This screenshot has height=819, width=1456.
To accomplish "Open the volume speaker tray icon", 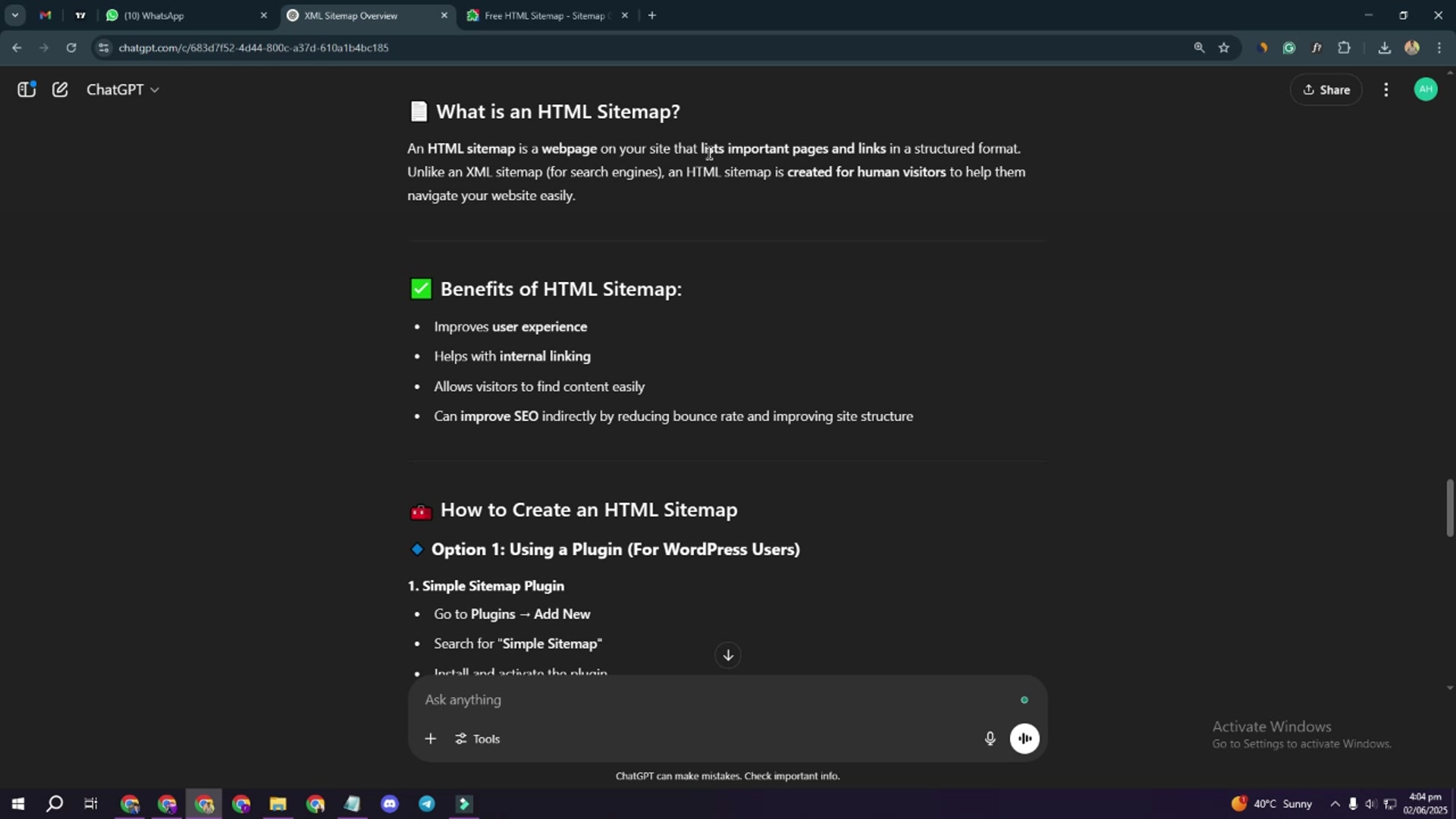I will (x=1371, y=804).
